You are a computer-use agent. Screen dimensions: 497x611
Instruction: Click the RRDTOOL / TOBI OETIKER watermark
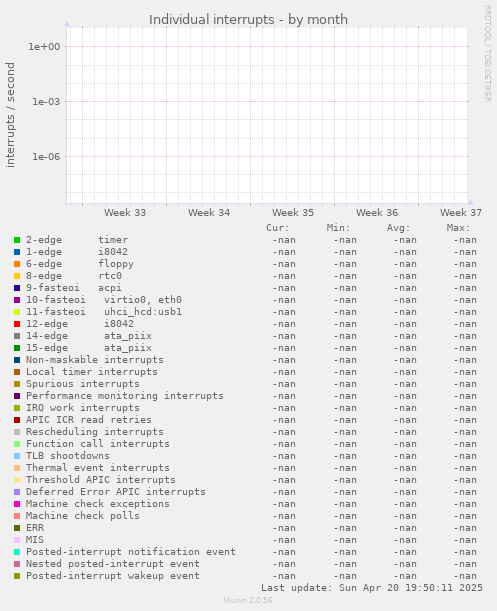488,54
